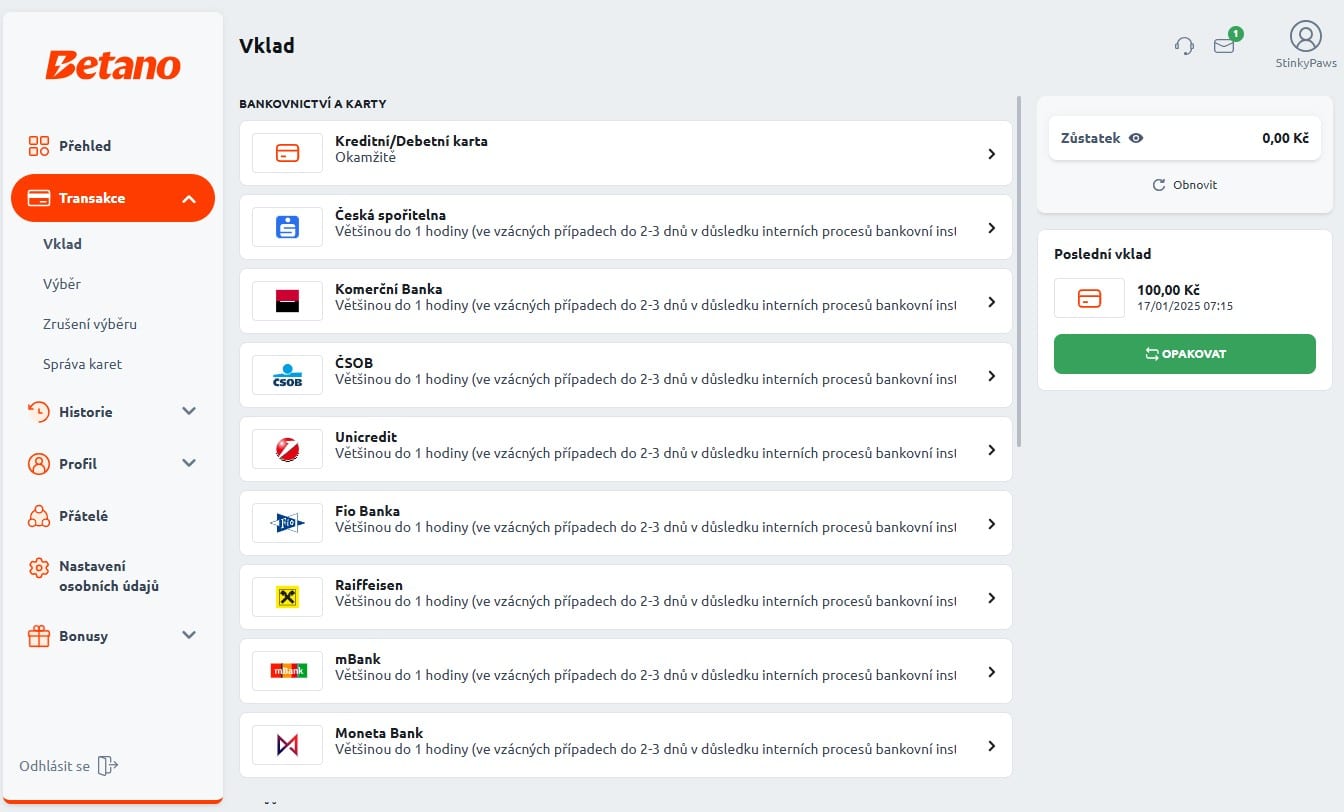1344x812 pixels.
Task: Click the Fio Banka logo
Action: pyautogui.click(x=287, y=523)
